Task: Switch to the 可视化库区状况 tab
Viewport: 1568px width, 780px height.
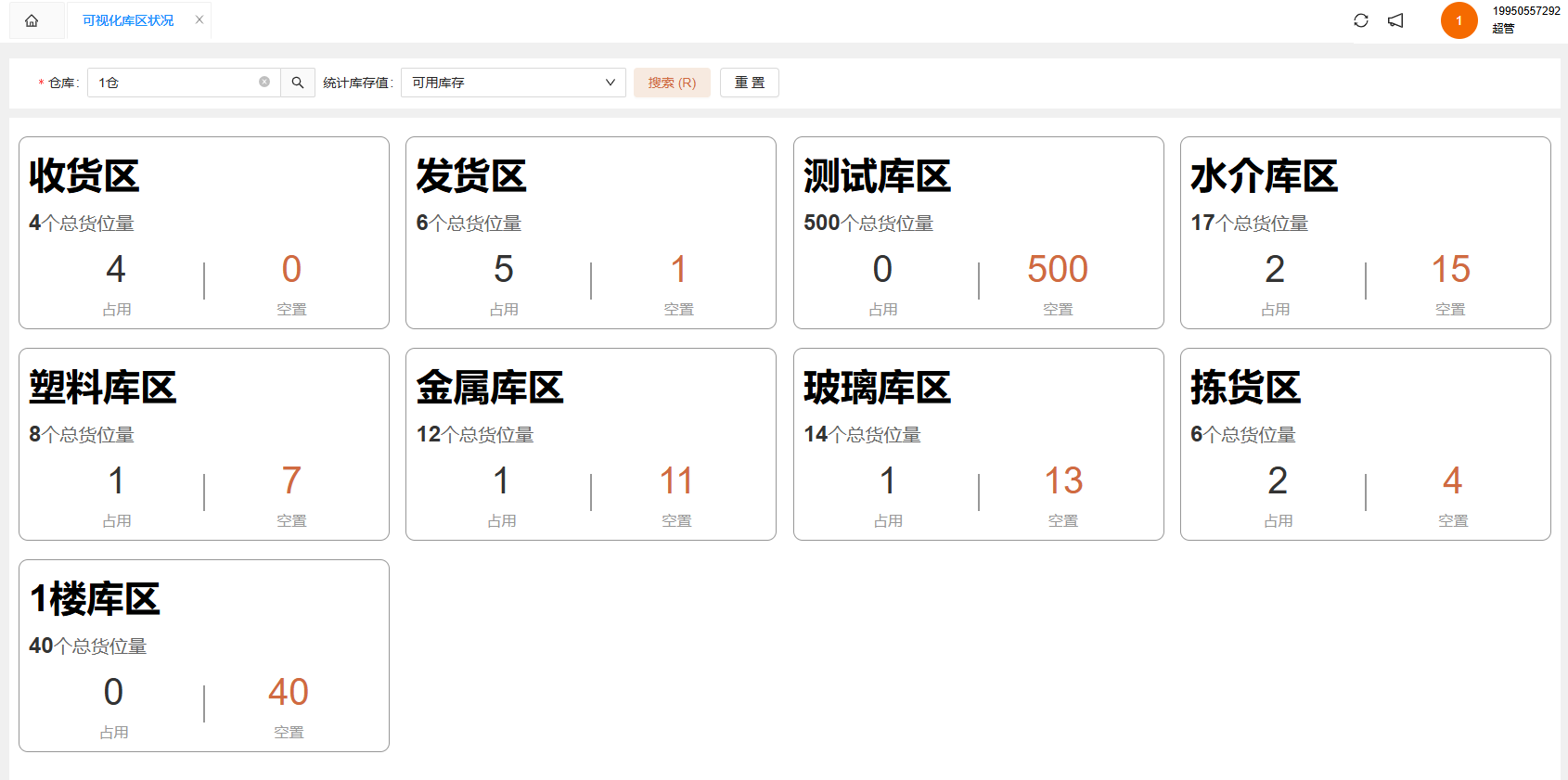Action: [128, 20]
